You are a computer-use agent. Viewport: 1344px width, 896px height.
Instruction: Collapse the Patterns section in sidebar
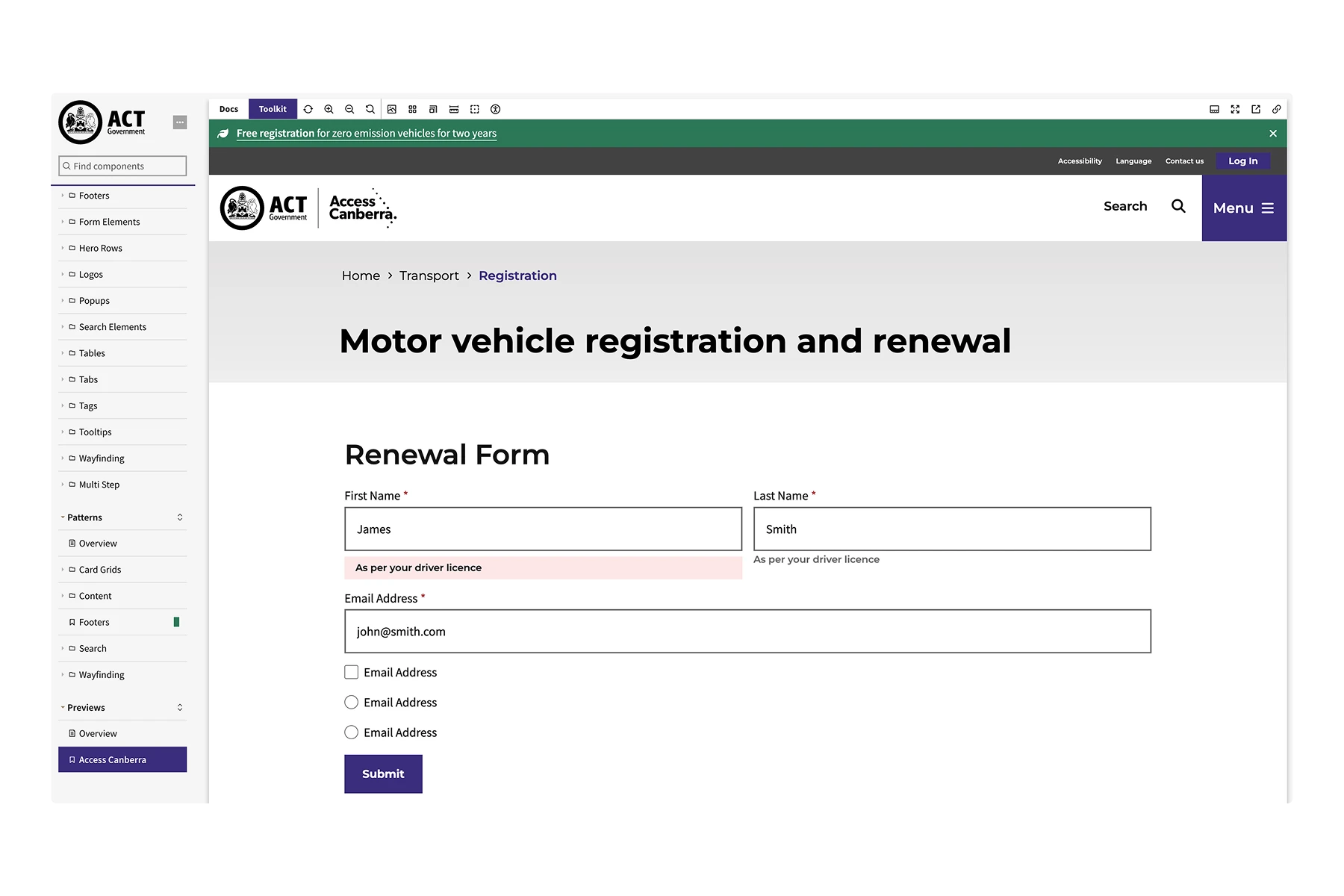point(84,517)
